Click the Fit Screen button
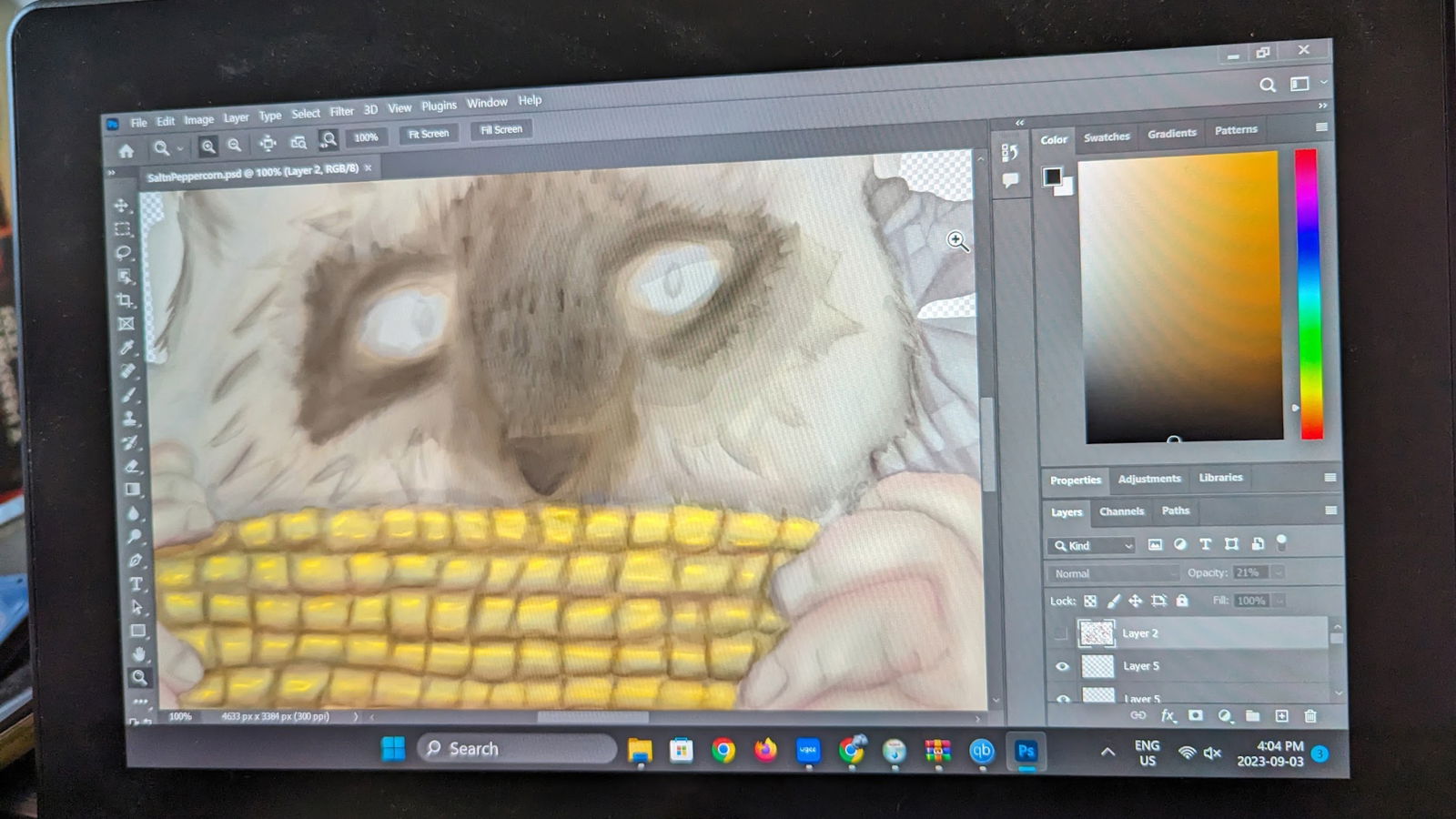 click(428, 134)
